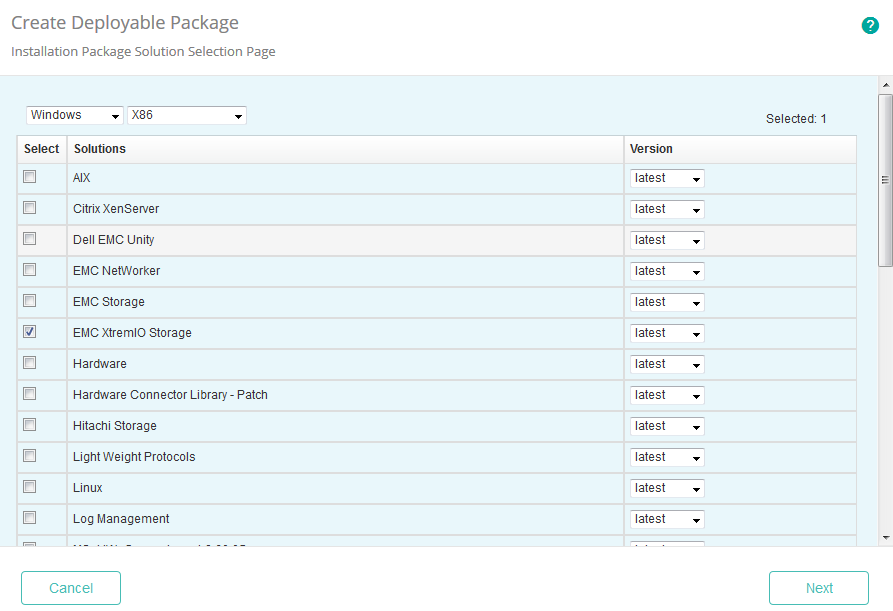Check the EMC NetWorker checkbox
Screen dimensions: 893x611
(29, 270)
